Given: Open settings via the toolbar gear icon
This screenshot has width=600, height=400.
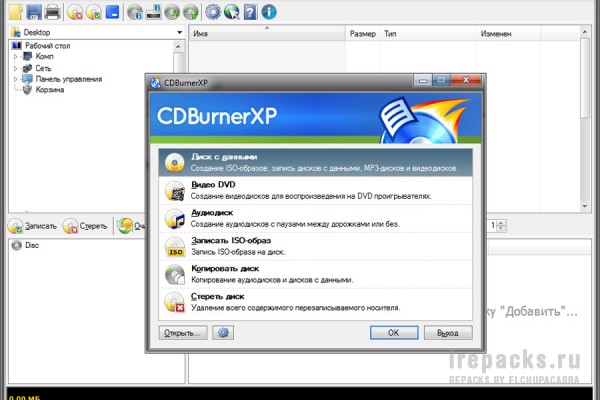Looking at the screenshot, I should coord(213,12).
